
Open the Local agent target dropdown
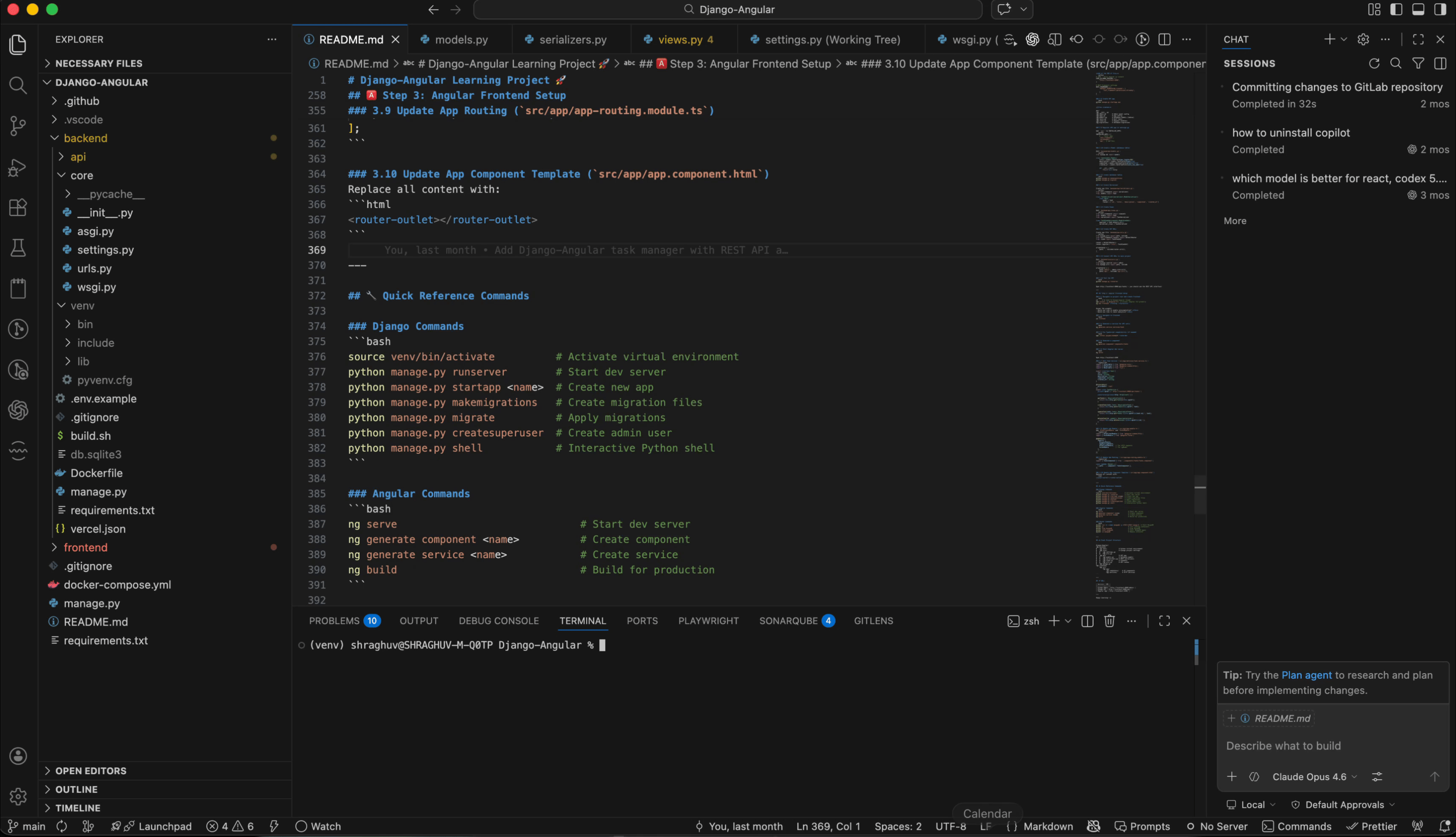(x=1251, y=804)
